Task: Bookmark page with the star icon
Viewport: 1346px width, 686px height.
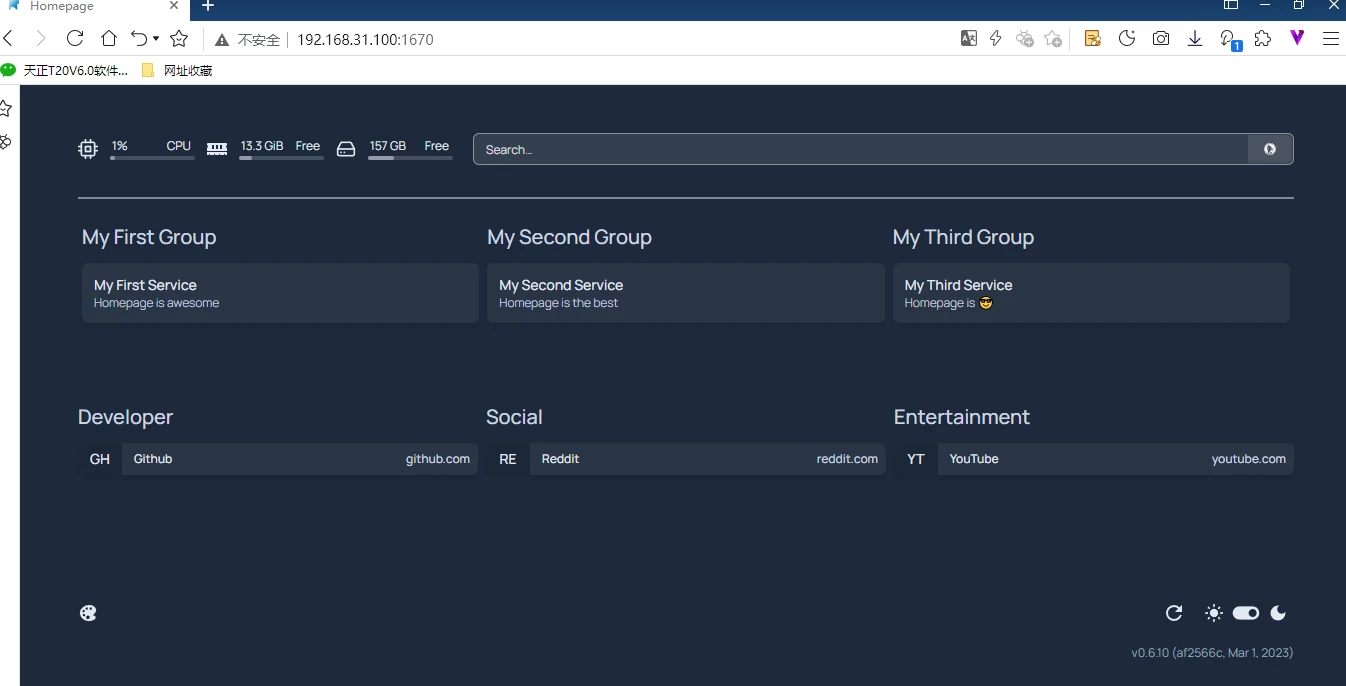Action: (x=179, y=39)
